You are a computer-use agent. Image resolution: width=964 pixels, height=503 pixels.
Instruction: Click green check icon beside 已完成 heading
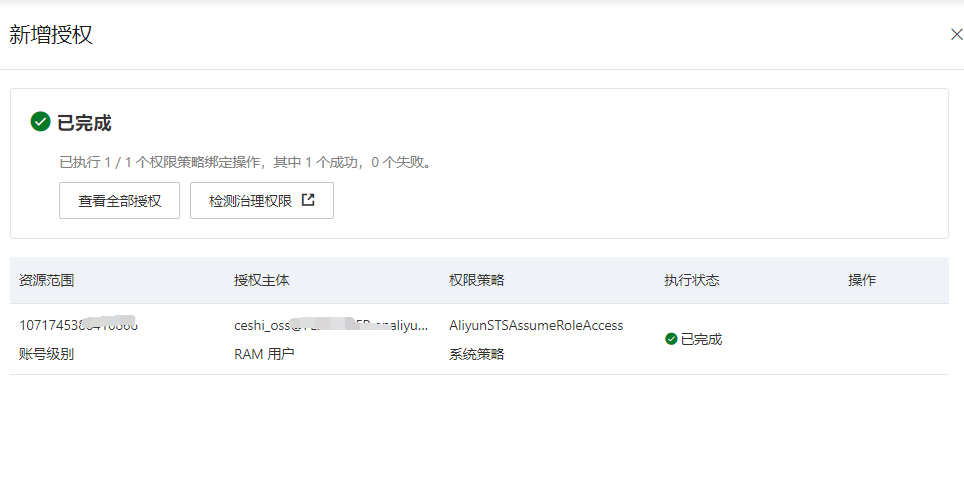pyautogui.click(x=41, y=122)
